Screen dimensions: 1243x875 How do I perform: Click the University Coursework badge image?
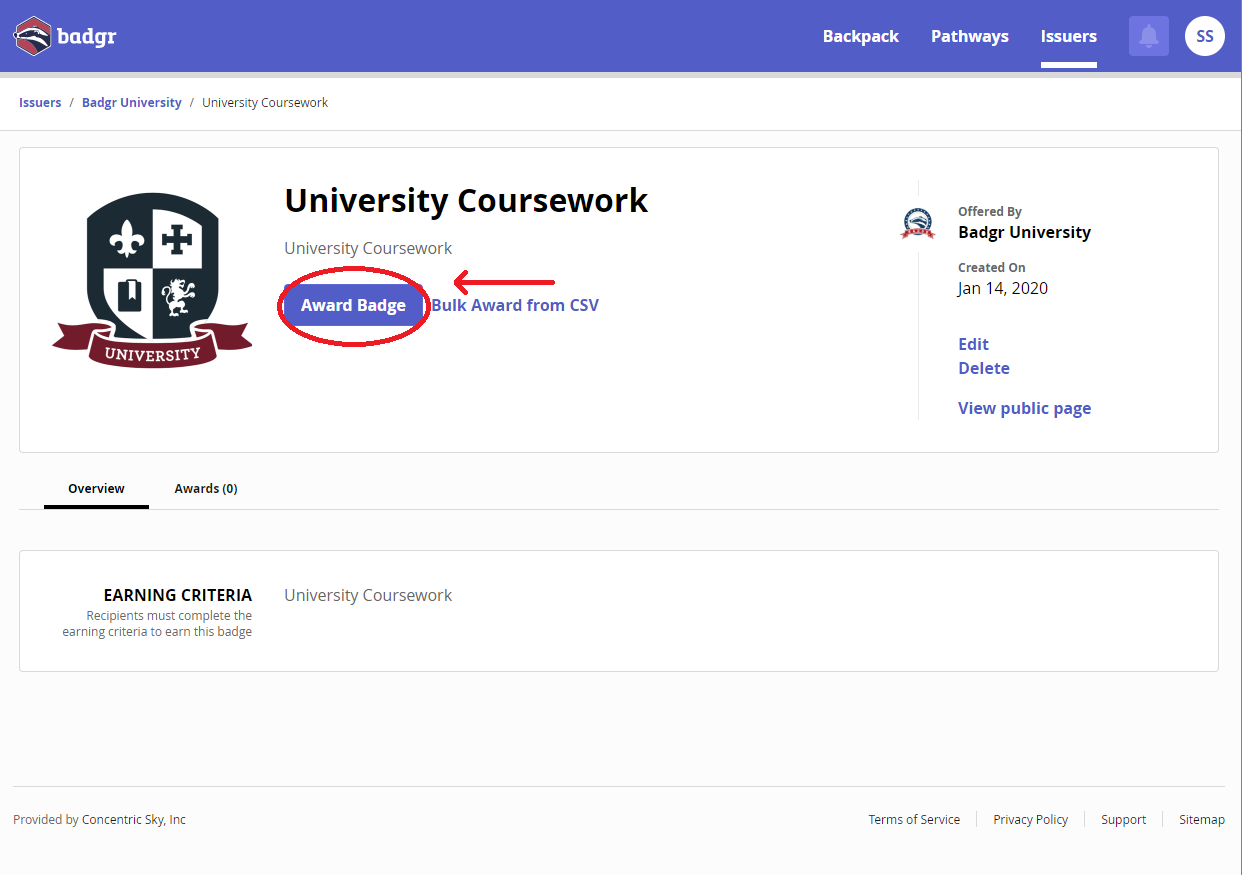point(152,279)
